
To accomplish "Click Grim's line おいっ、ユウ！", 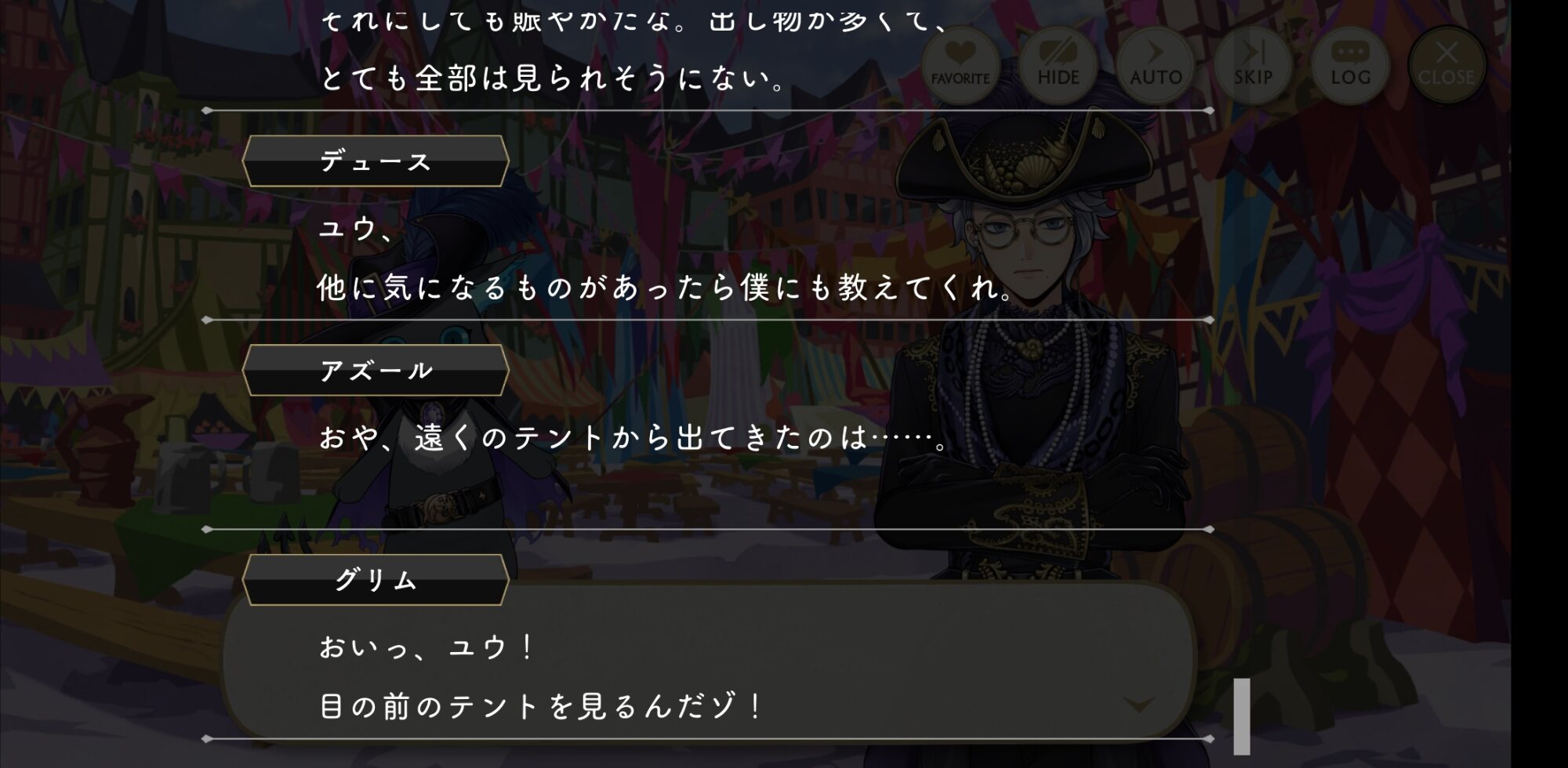I will pos(427,647).
